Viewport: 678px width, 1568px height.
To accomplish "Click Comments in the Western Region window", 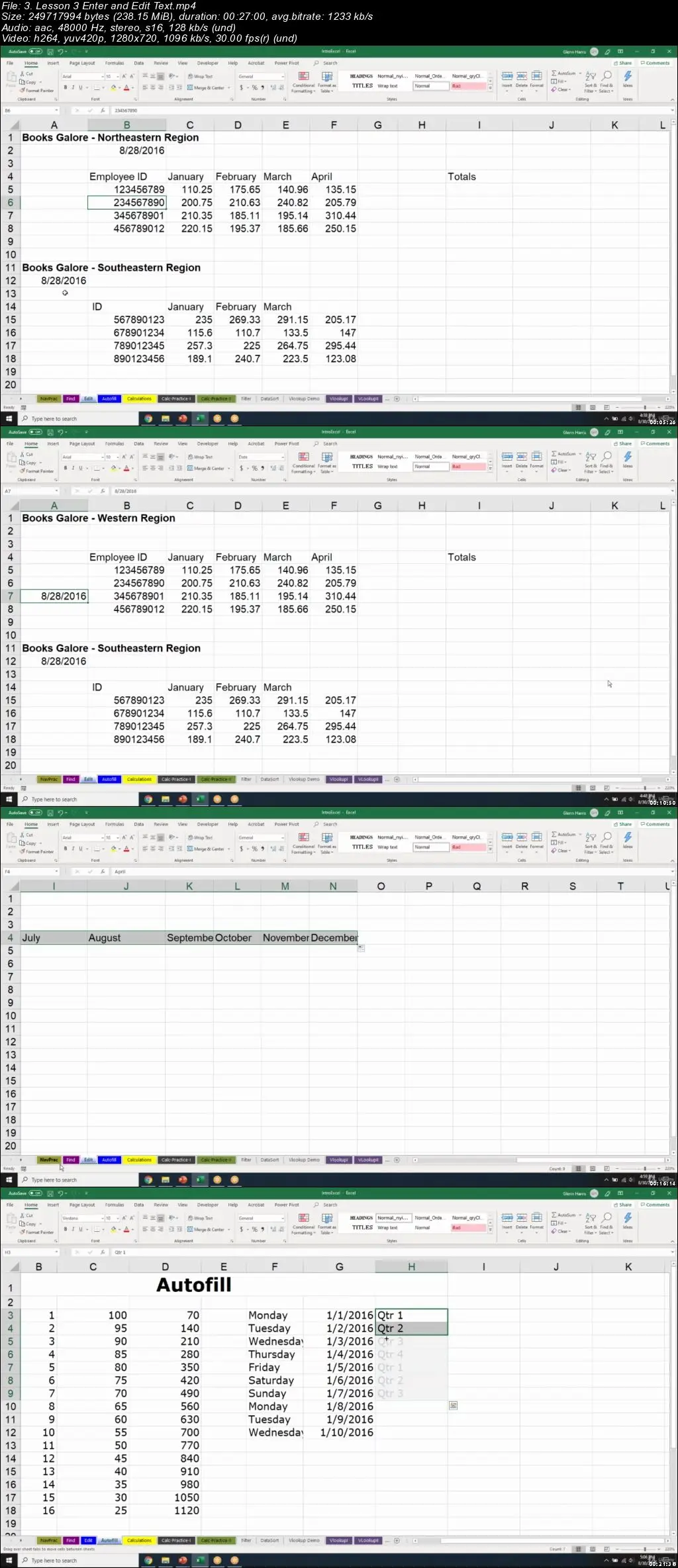I will [655, 444].
